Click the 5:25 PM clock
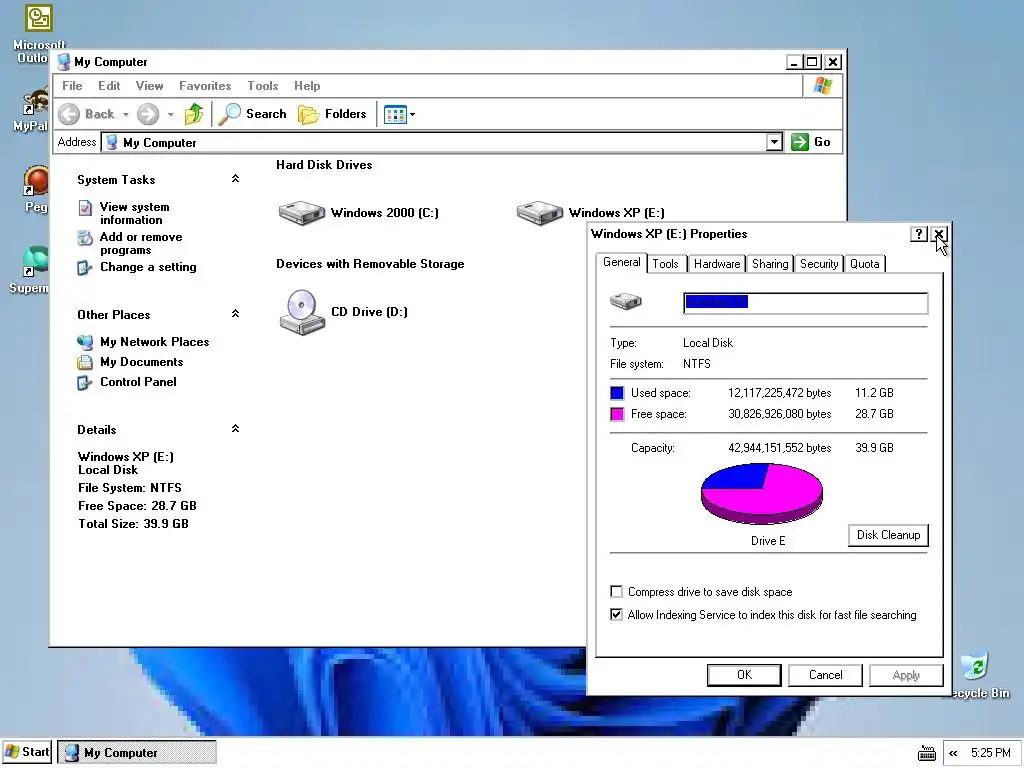The height and width of the screenshot is (768, 1024). 990,753
